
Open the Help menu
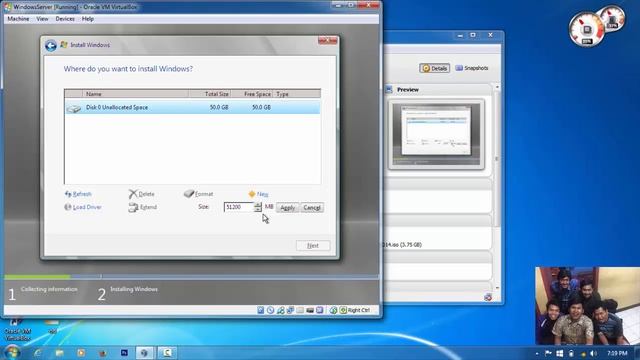click(88, 19)
